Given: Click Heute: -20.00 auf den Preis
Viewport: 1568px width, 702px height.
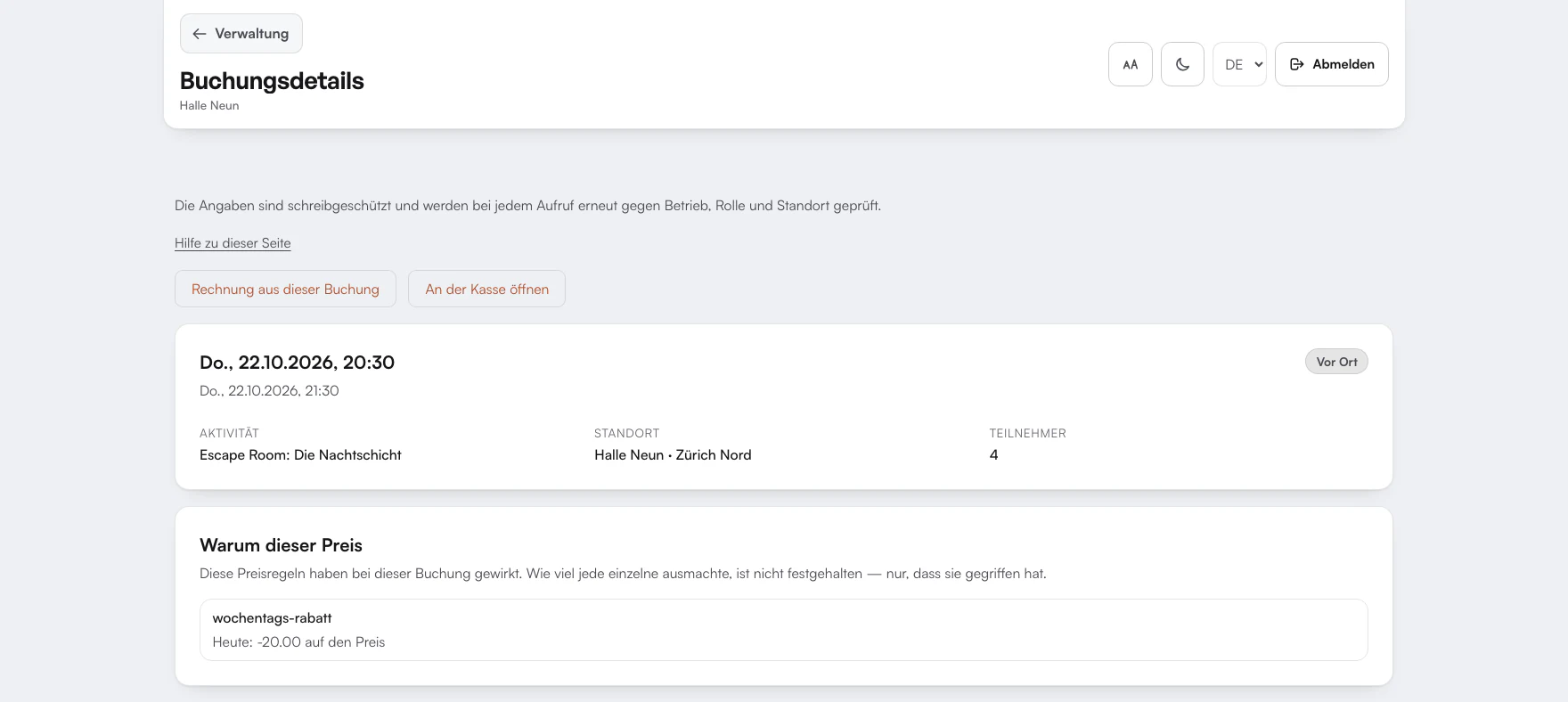Looking at the screenshot, I should click(x=298, y=641).
